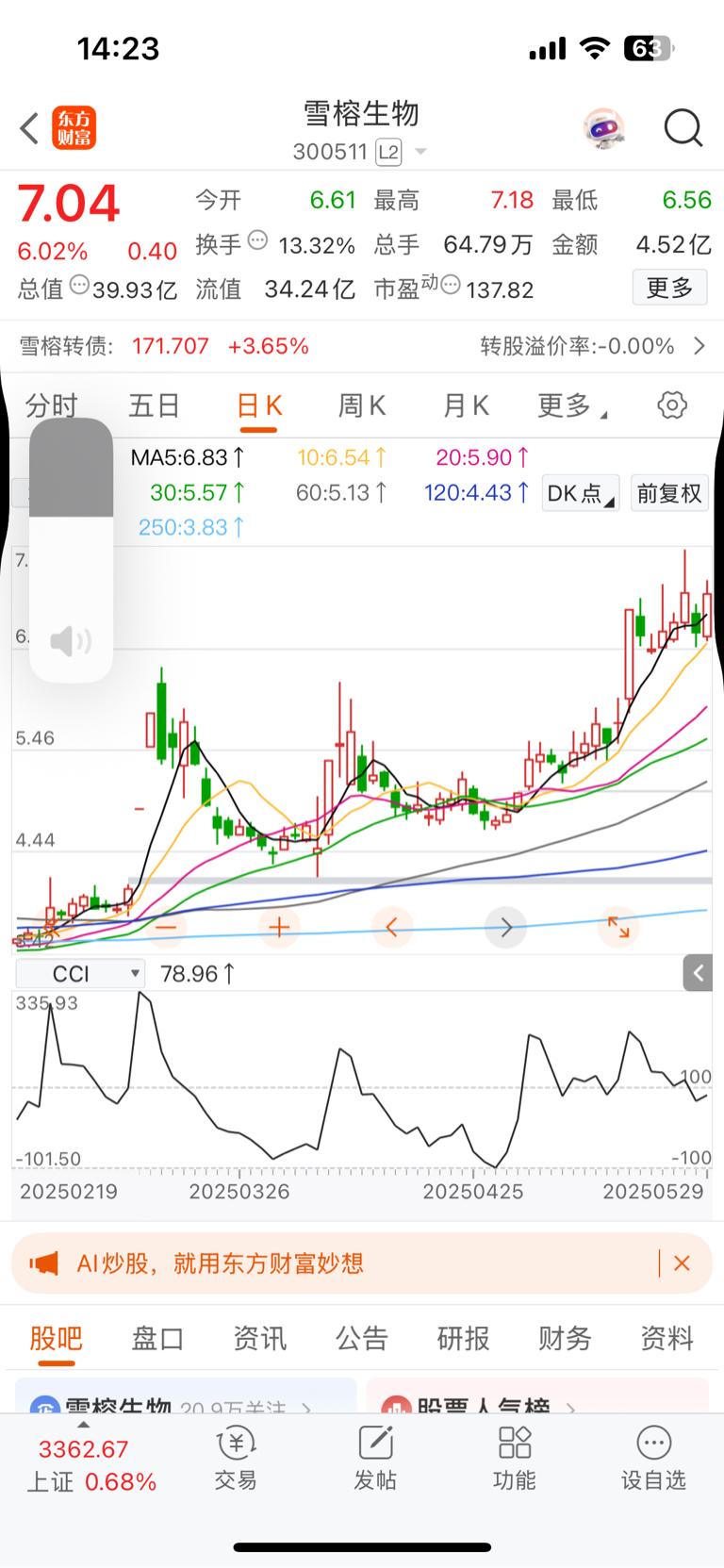Image resolution: width=724 pixels, height=1568 pixels.
Task: Switch to 财务 tab
Action: (565, 1338)
